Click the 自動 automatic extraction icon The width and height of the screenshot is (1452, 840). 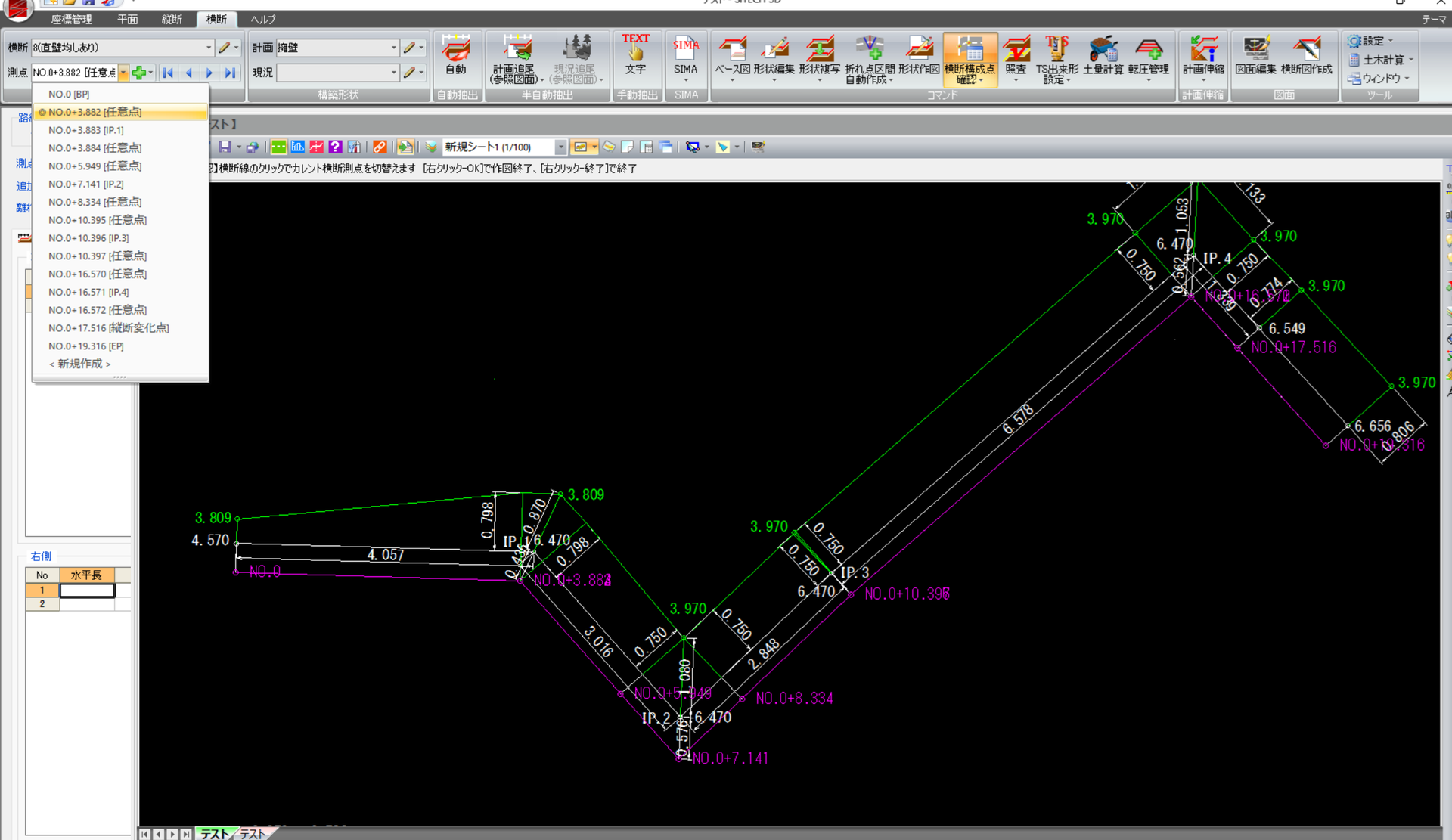[x=456, y=57]
